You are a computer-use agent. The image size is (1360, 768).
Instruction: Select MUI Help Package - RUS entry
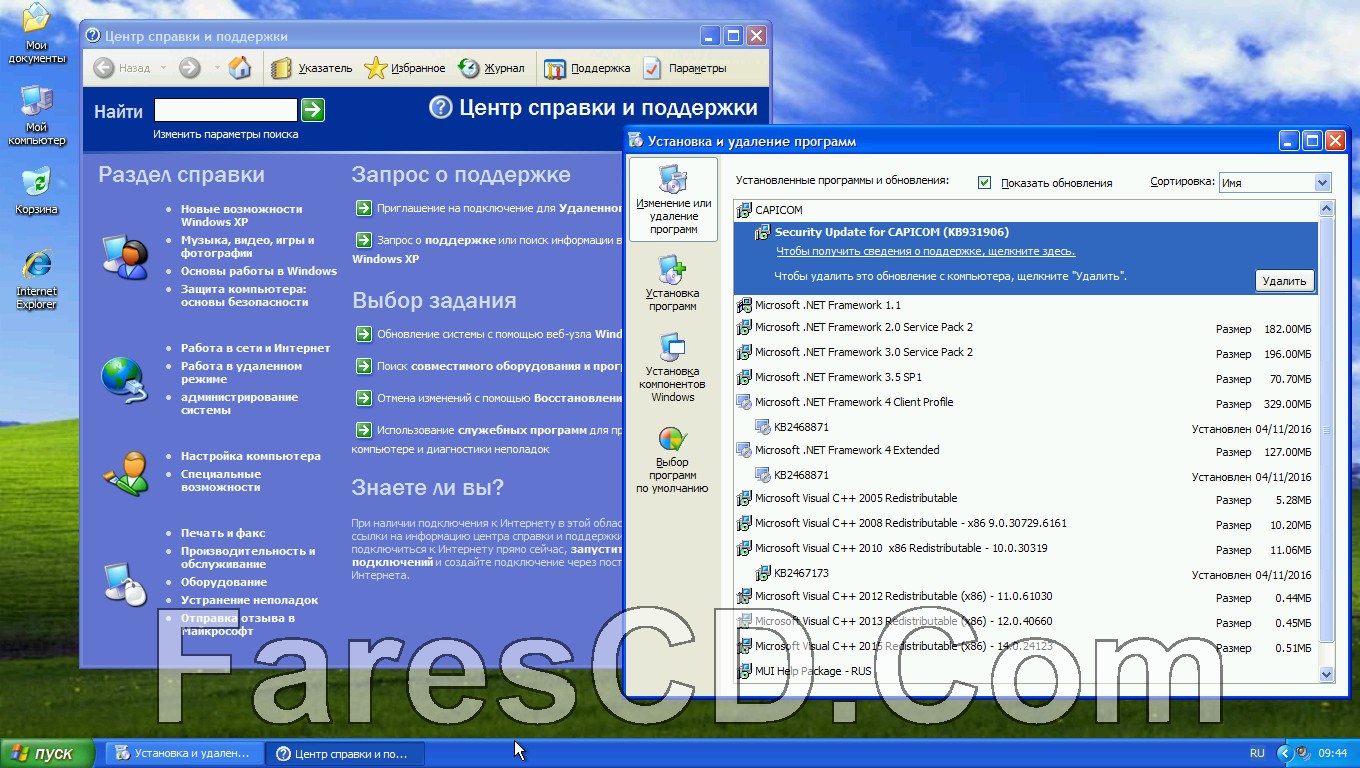pyautogui.click(x=1026, y=671)
